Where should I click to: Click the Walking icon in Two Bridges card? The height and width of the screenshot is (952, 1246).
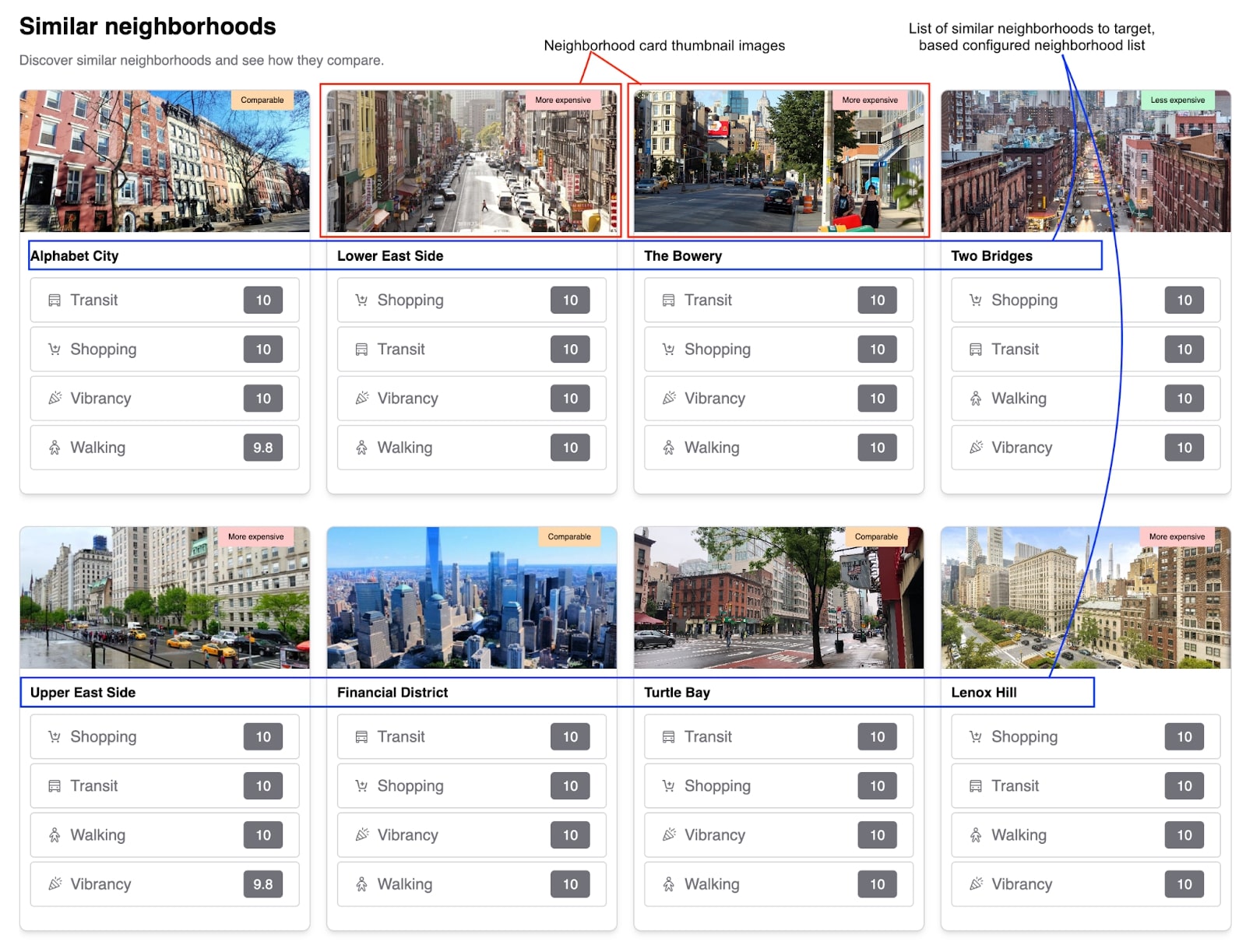pos(975,399)
